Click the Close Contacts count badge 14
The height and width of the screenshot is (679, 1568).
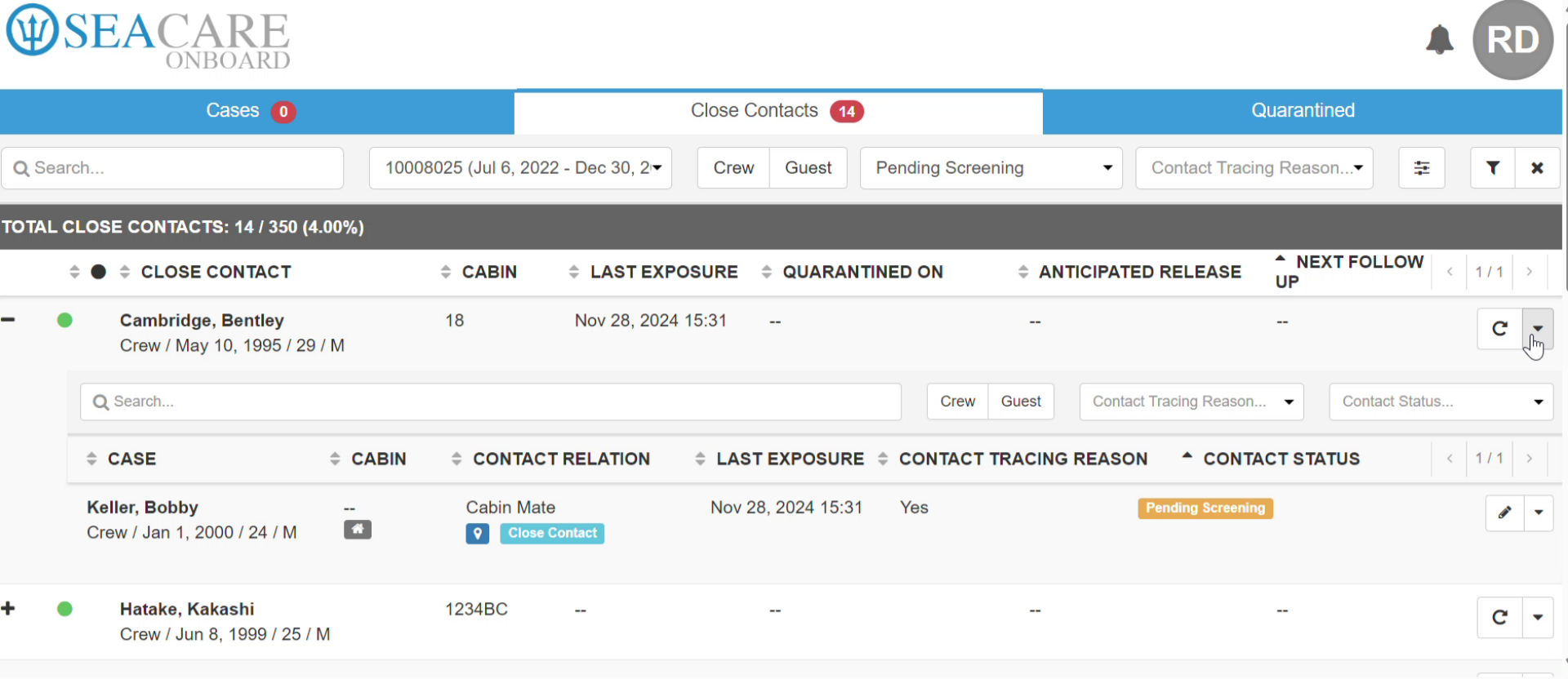point(847,112)
